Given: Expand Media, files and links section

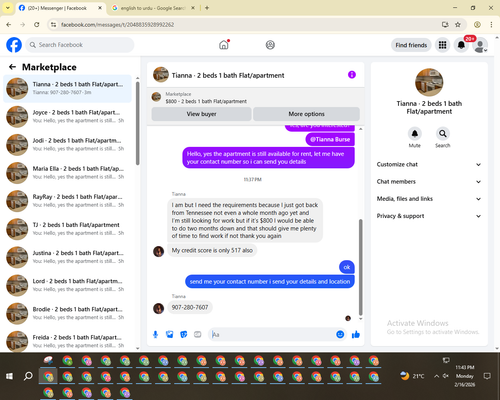Looking at the screenshot, I should pyautogui.click(x=429, y=199).
